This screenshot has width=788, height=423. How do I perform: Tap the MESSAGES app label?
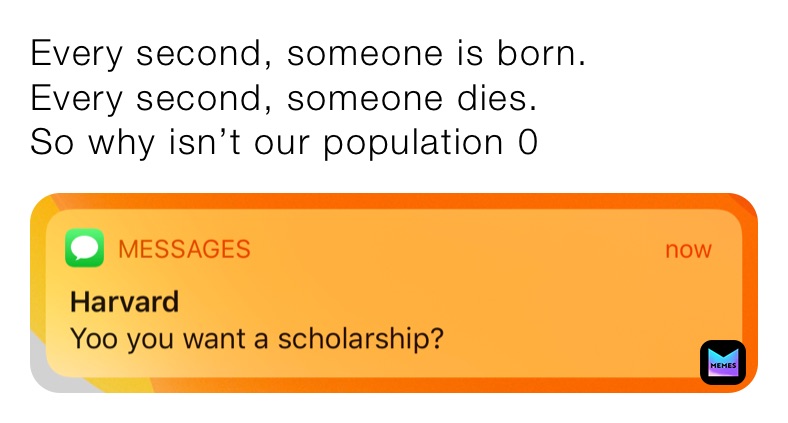coord(184,250)
